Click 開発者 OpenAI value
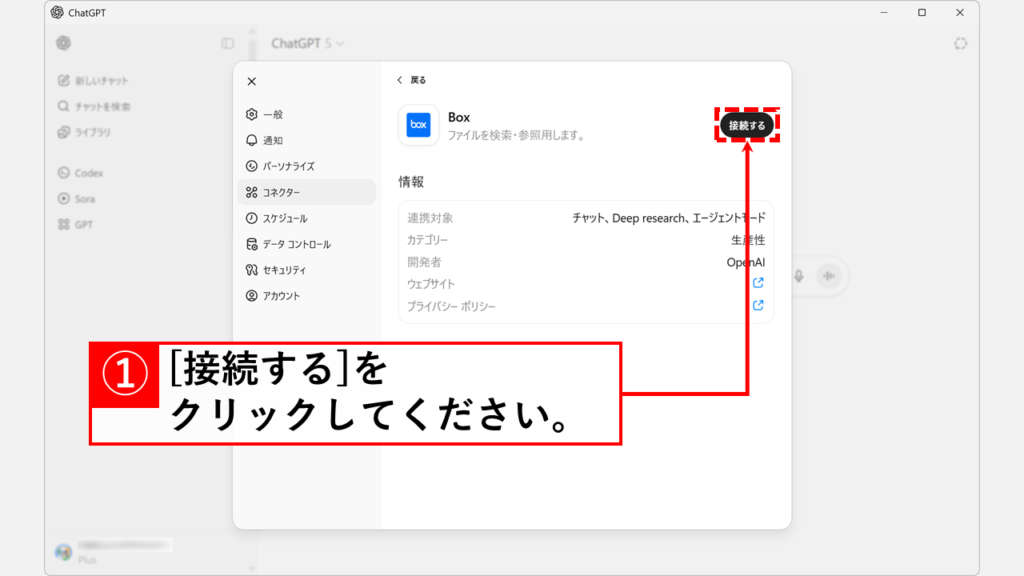1024x576 pixels. pyautogui.click(x=746, y=263)
